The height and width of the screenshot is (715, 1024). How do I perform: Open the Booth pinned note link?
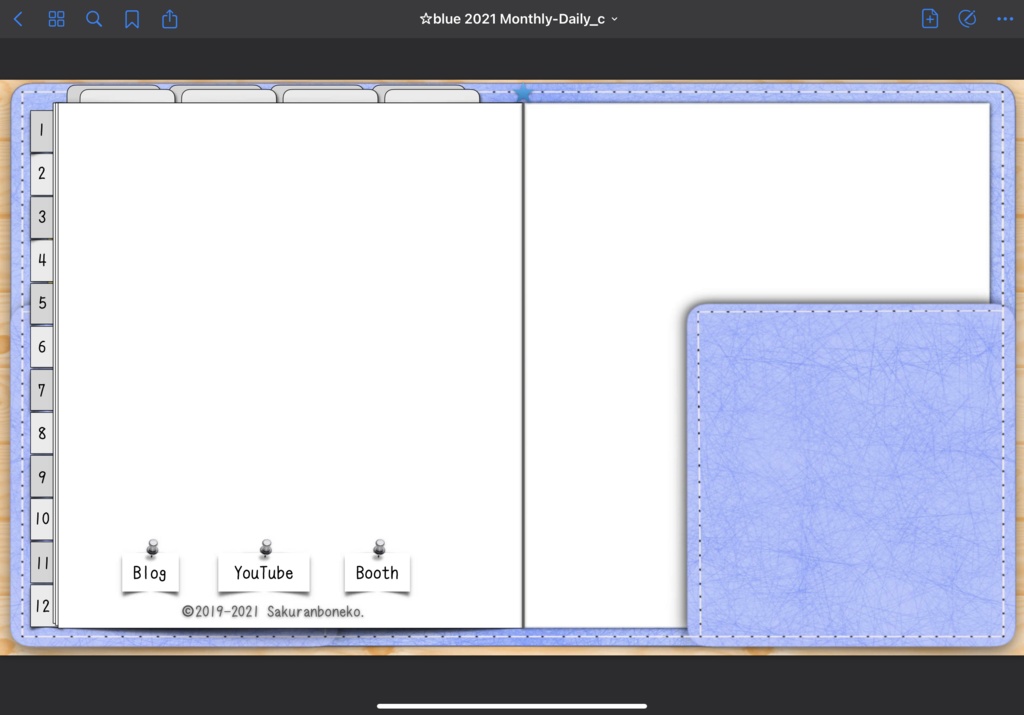tap(377, 573)
